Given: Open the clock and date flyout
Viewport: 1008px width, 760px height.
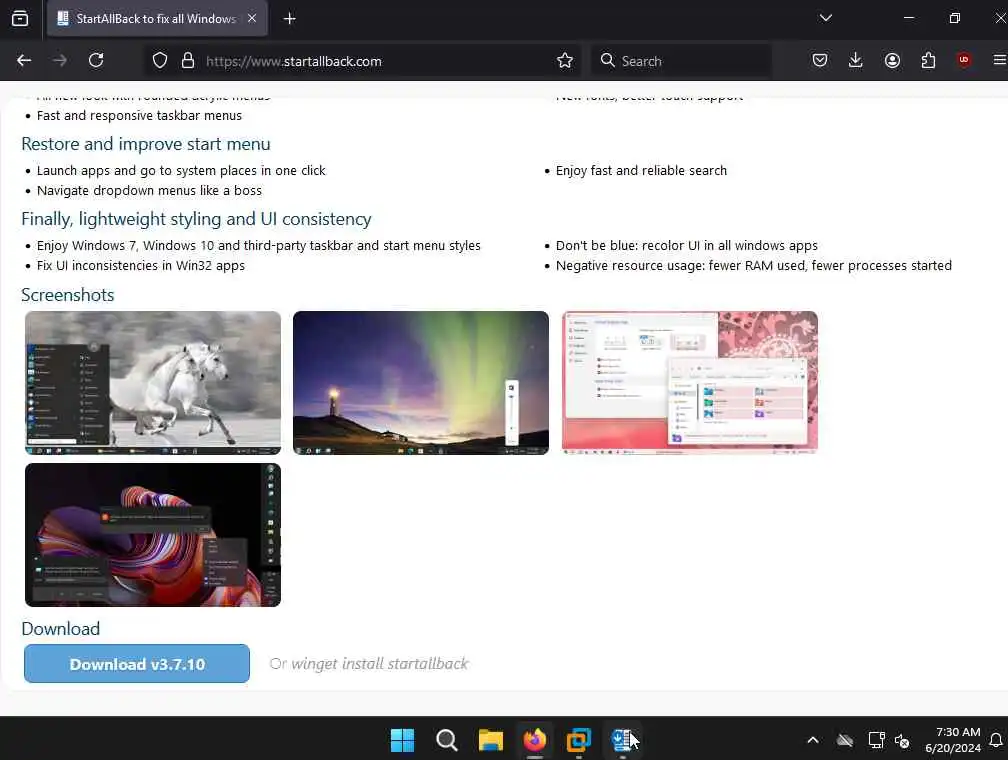Looking at the screenshot, I should (x=953, y=740).
